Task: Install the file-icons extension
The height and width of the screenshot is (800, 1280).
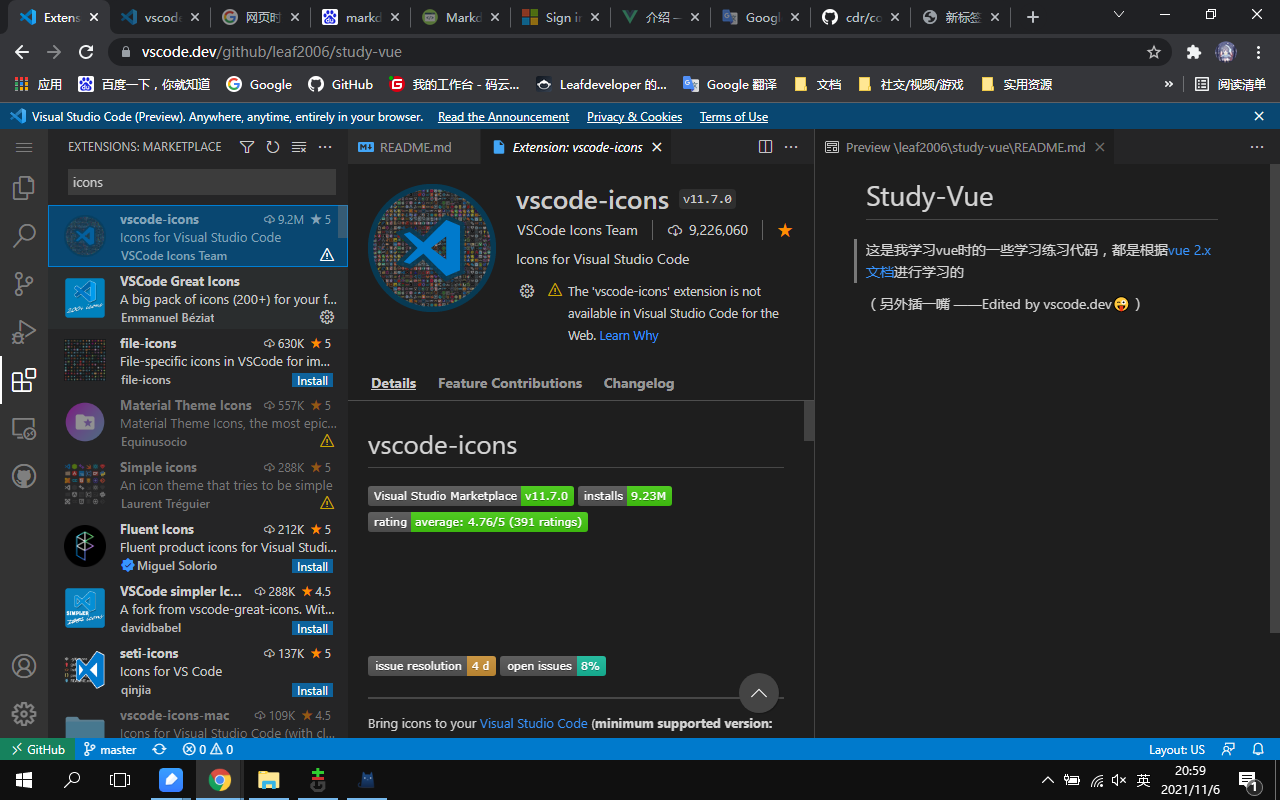Action: tap(312, 380)
